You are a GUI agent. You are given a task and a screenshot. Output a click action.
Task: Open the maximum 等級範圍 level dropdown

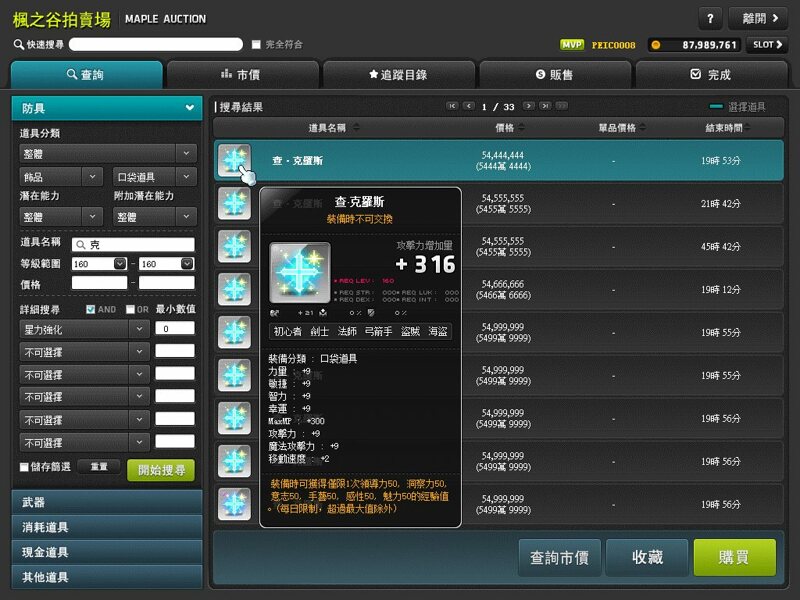pyautogui.click(x=187, y=264)
